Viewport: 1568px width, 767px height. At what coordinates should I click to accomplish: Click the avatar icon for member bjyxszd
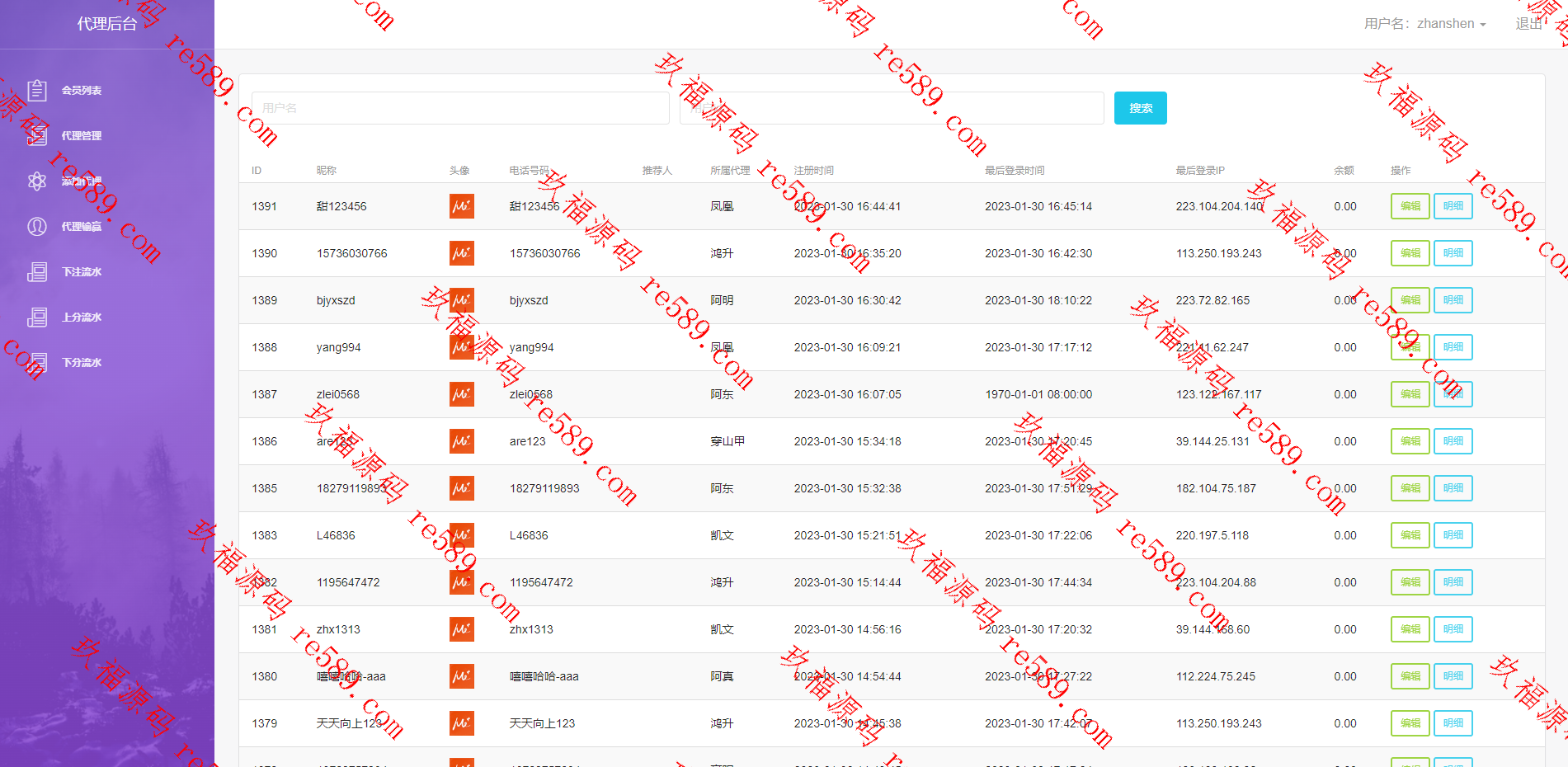tap(462, 300)
